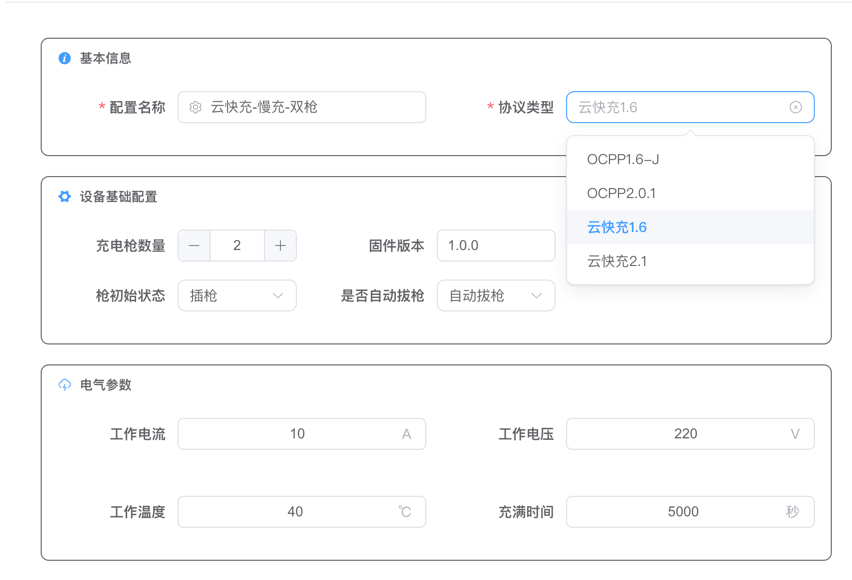
Task: Click the 枪初始状态 label
Action: [130, 296]
